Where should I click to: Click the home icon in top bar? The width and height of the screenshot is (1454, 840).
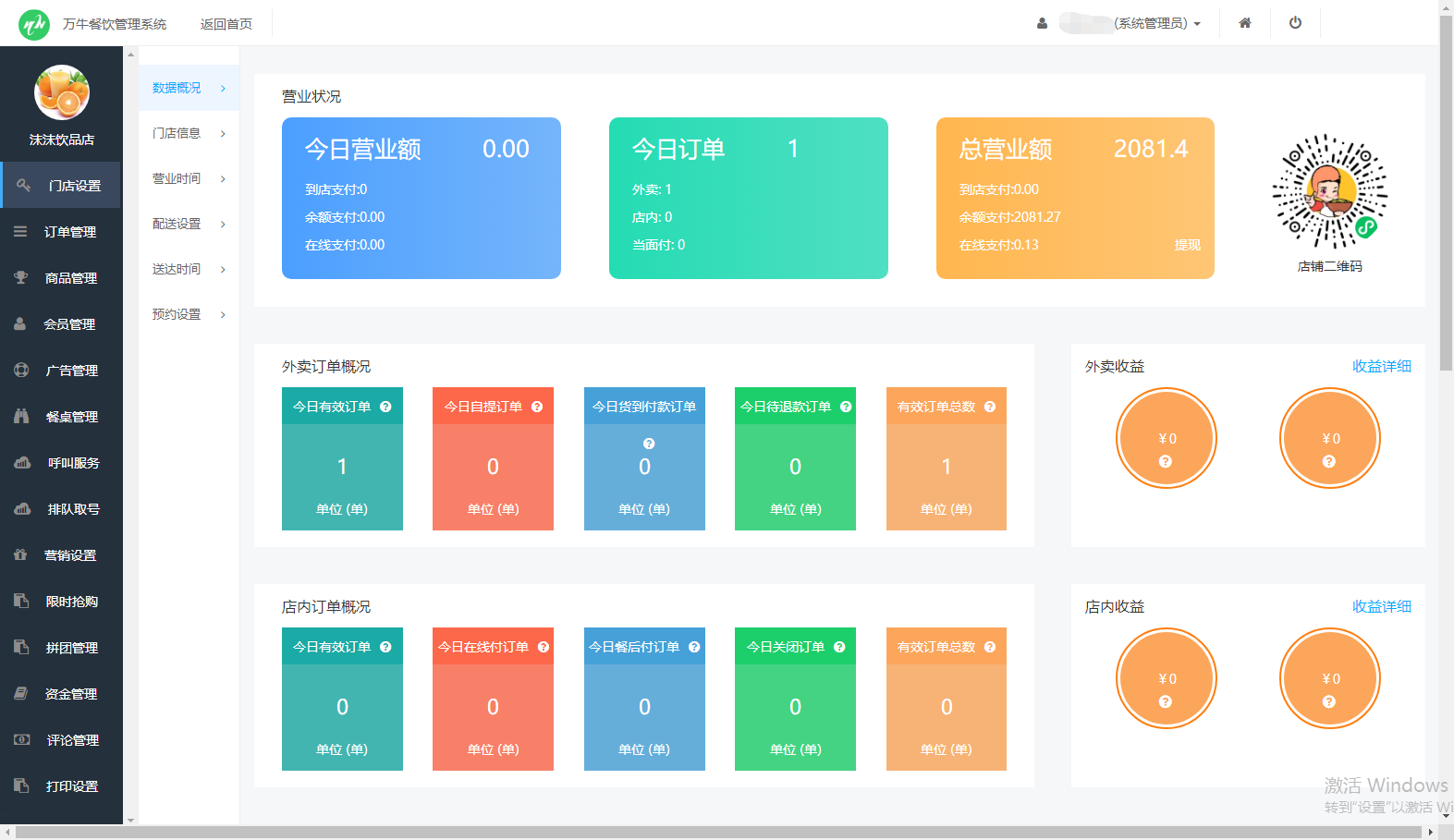pos(1245,23)
